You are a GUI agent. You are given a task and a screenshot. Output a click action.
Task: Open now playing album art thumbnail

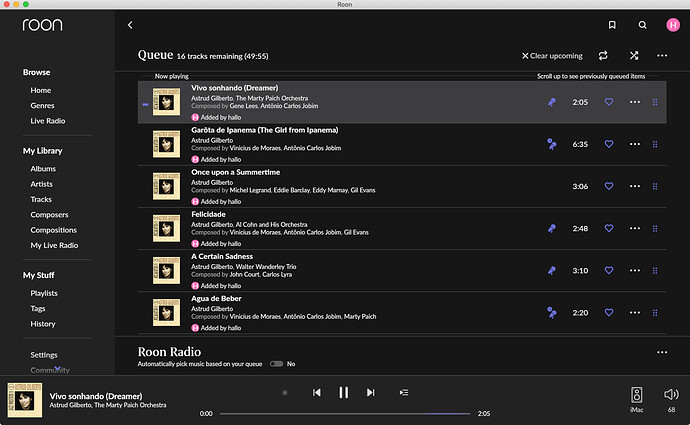point(25,400)
